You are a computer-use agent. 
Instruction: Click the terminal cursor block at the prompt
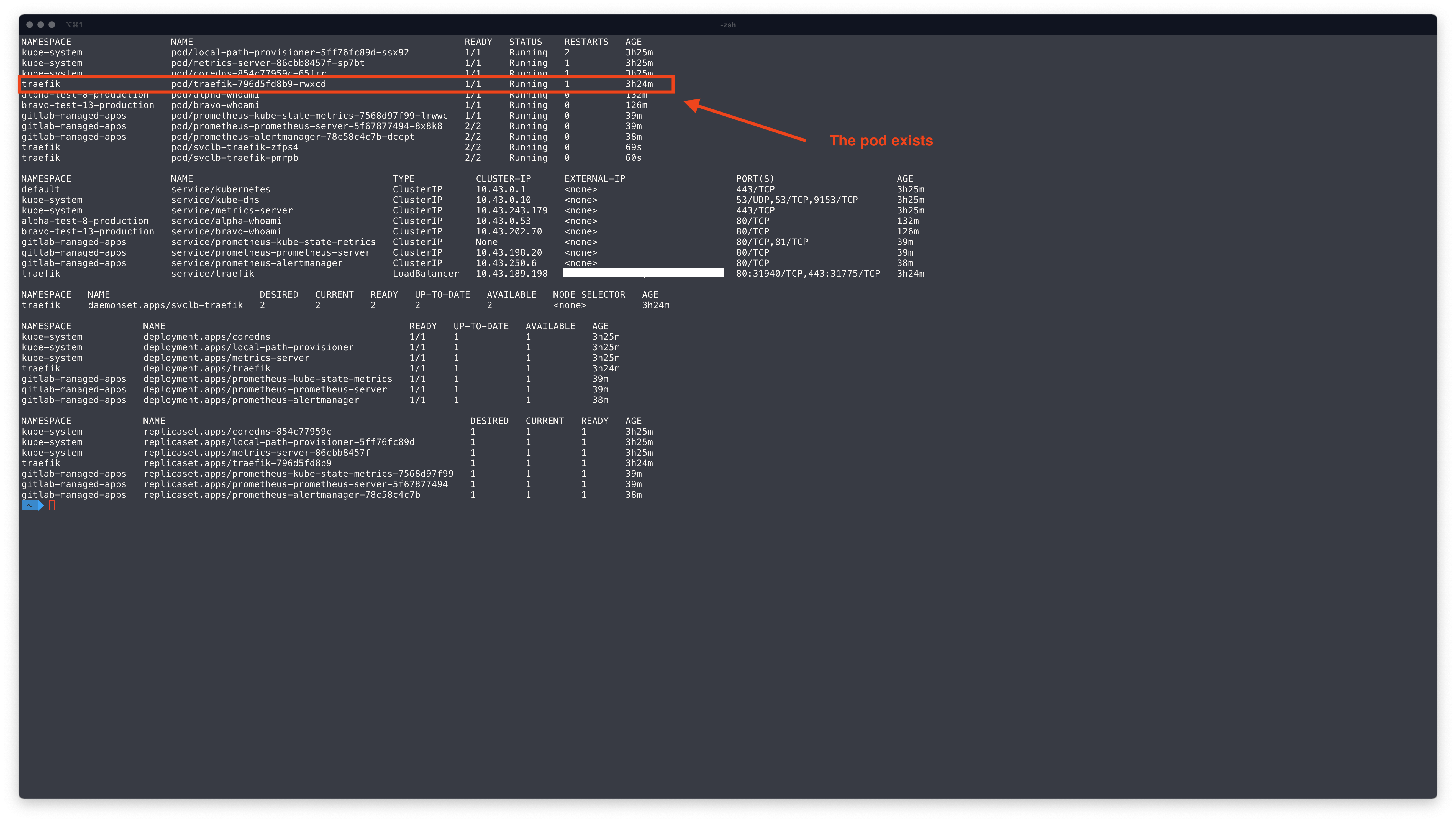(x=52, y=505)
